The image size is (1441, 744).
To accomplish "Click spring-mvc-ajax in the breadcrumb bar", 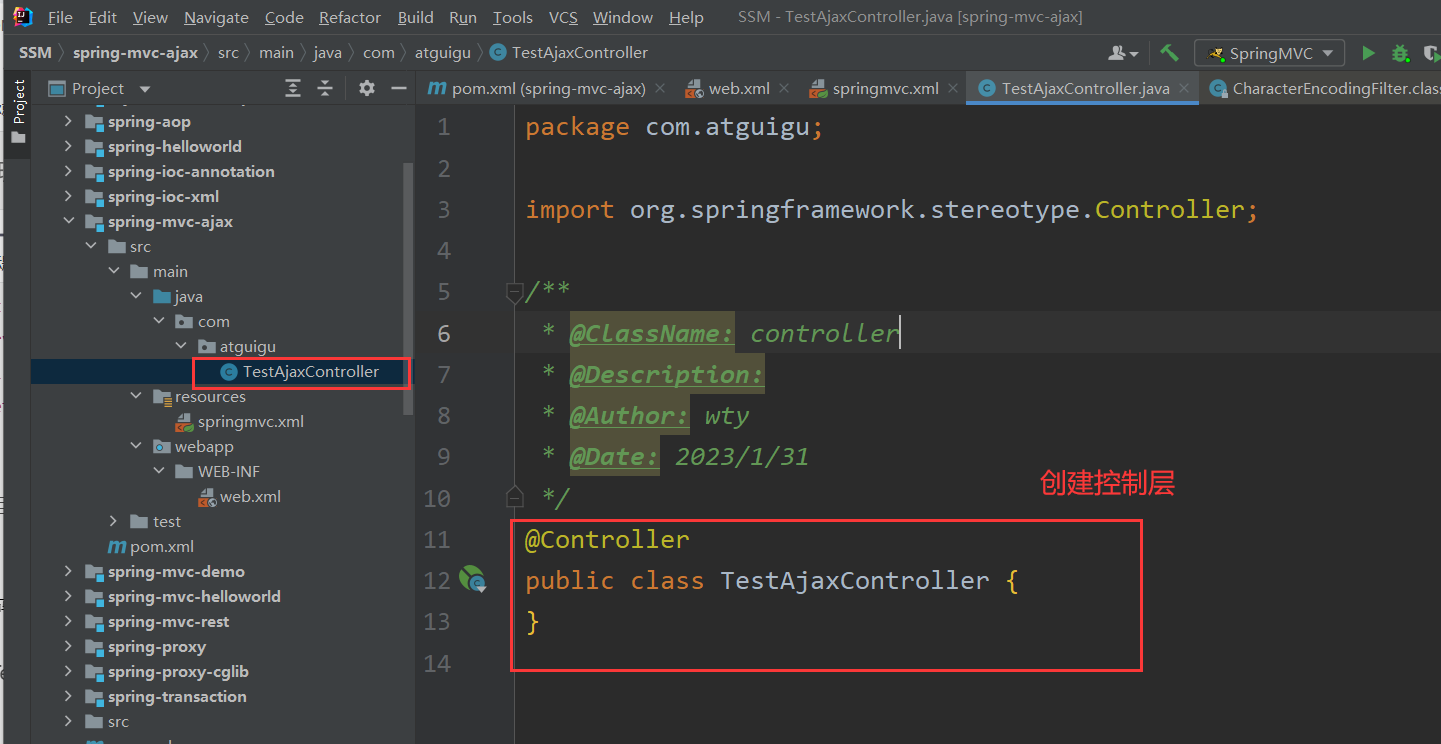I will tap(135, 53).
